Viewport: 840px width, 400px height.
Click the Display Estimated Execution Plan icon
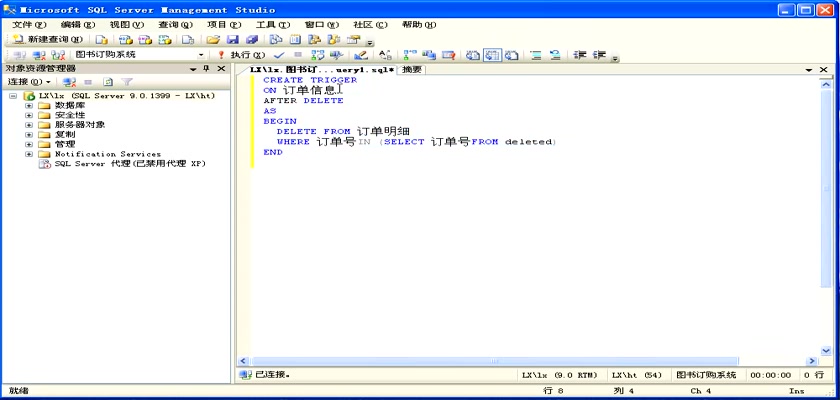pos(318,55)
